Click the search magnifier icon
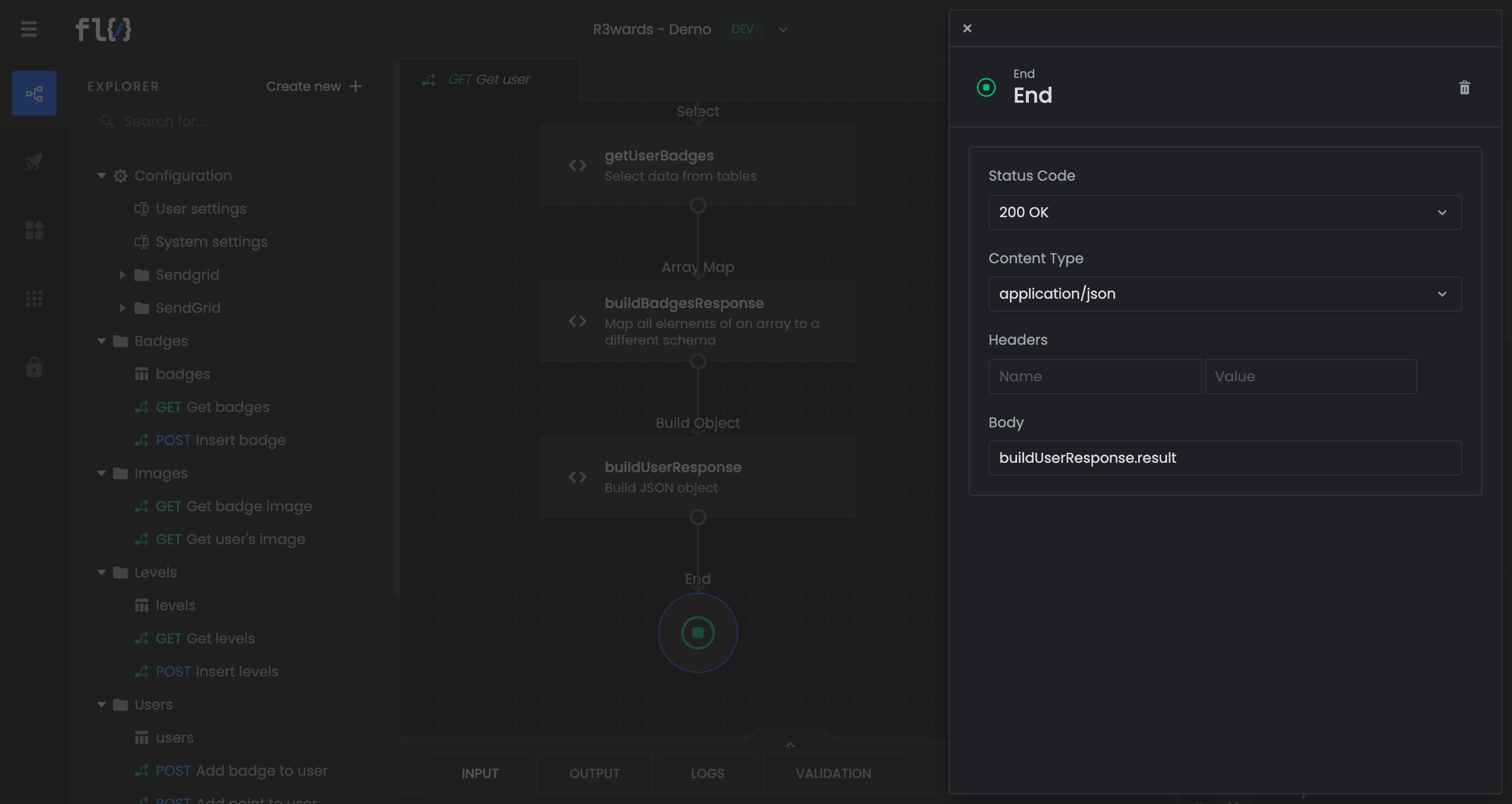Image resolution: width=1512 pixels, height=804 pixels. click(x=107, y=122)
